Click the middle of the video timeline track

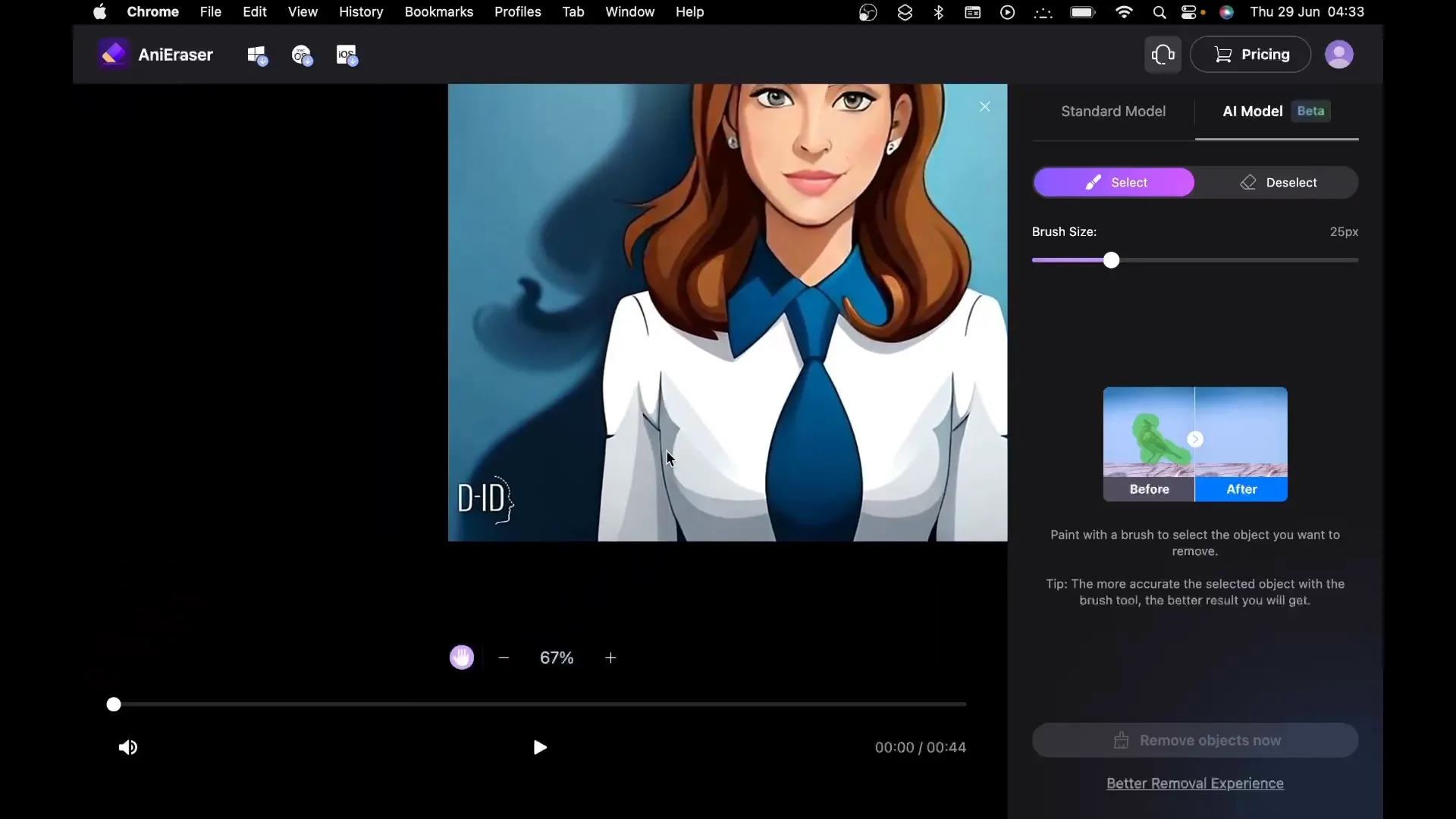tap(540, 704)
